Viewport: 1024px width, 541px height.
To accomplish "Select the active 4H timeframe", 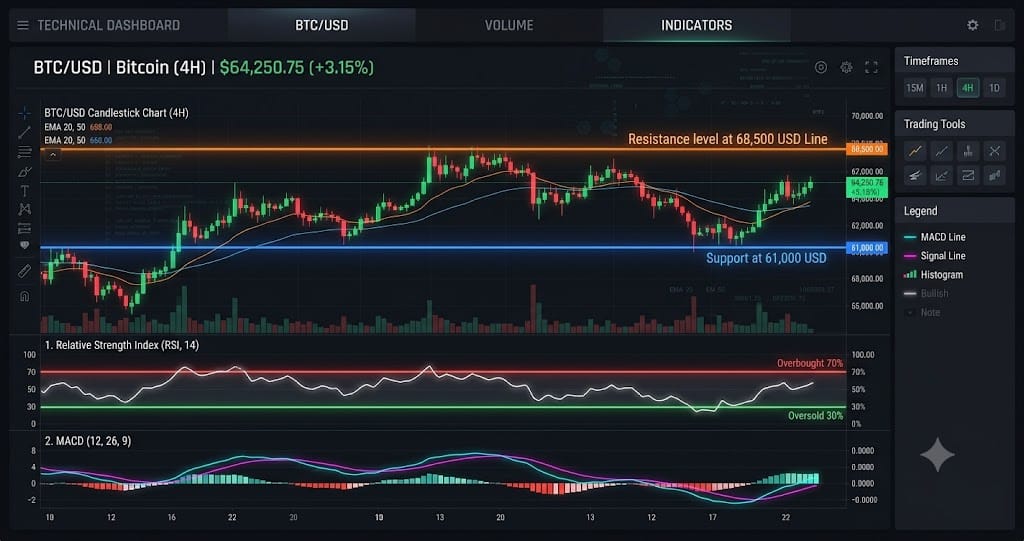I will point(968,88).
